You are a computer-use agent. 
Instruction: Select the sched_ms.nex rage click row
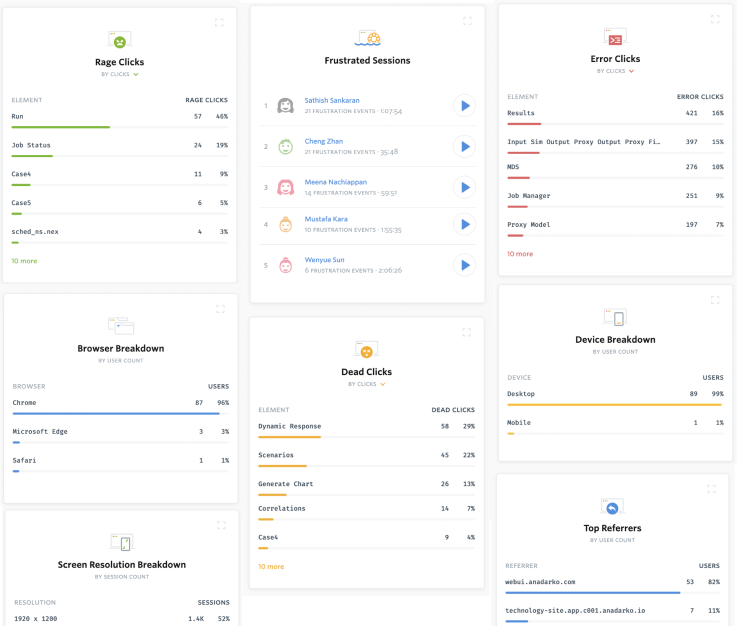120,235
